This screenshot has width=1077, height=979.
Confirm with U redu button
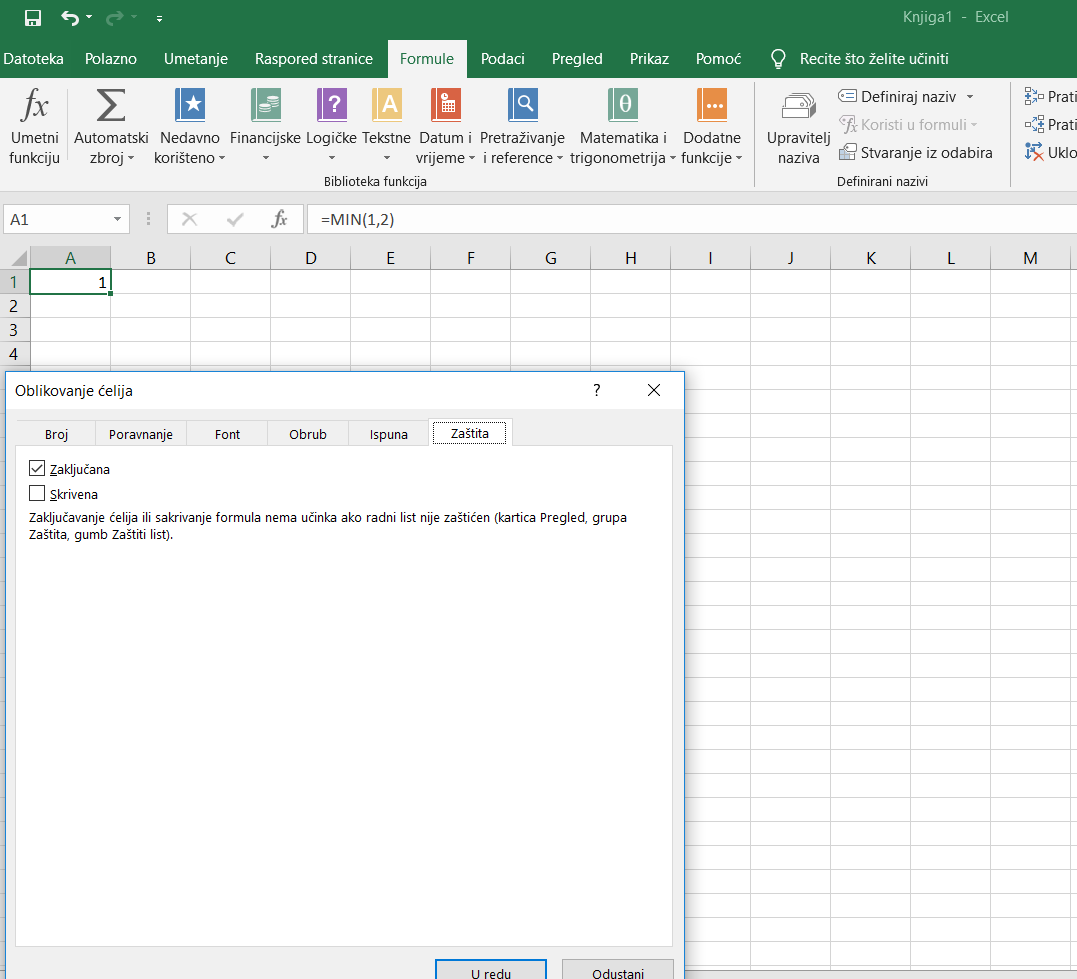pyautogui.click(x=491, y=970)
